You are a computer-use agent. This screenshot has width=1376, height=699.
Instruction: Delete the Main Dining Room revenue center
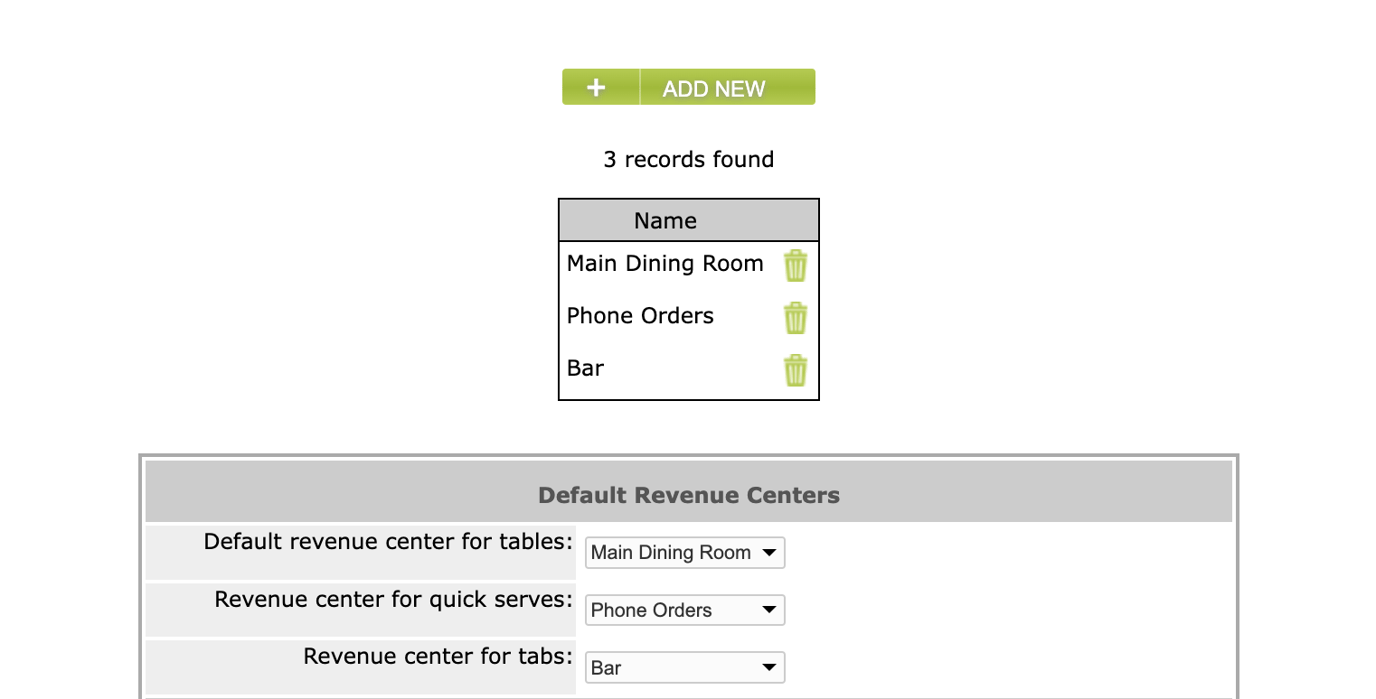pos(795,265)
